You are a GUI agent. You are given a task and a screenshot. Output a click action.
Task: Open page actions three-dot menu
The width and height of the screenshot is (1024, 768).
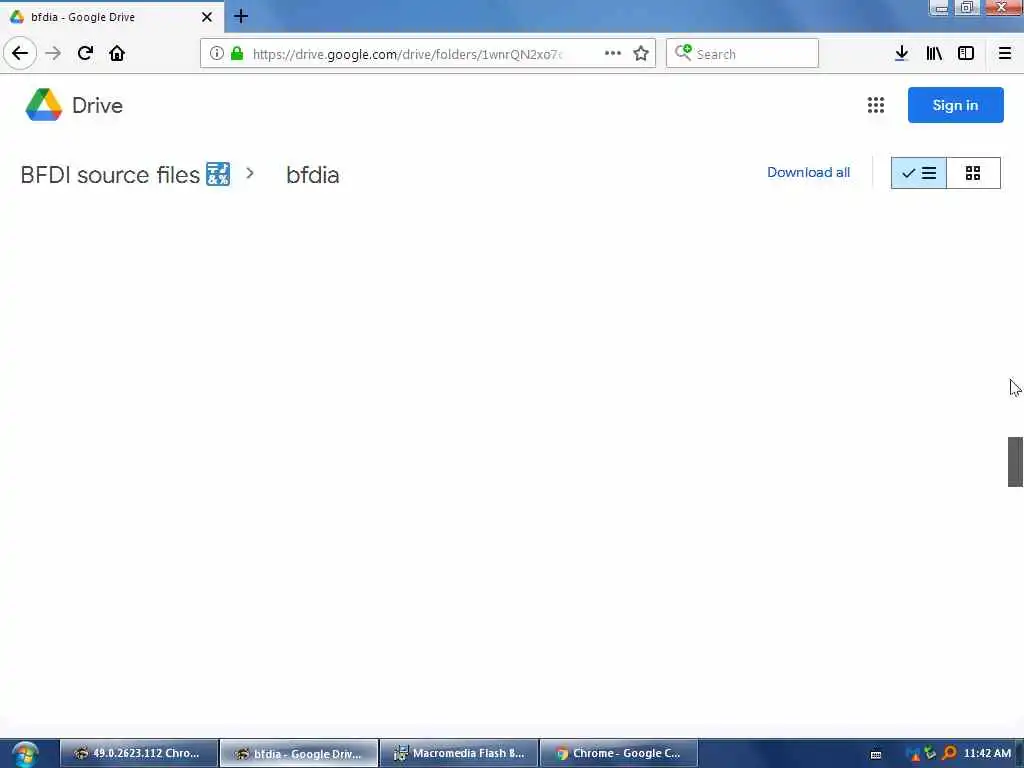pos(613,54)
